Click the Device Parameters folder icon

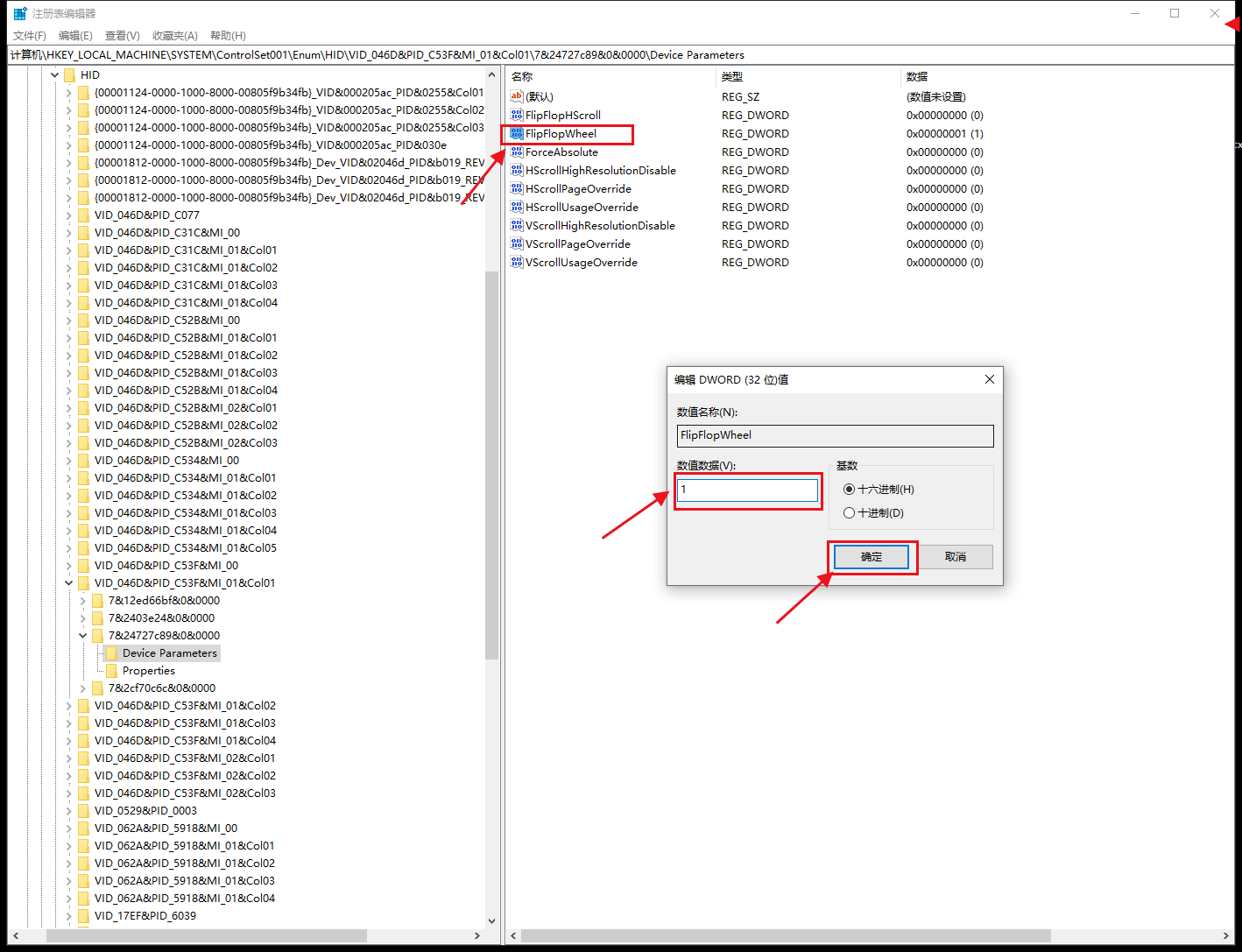pos(111,652)
